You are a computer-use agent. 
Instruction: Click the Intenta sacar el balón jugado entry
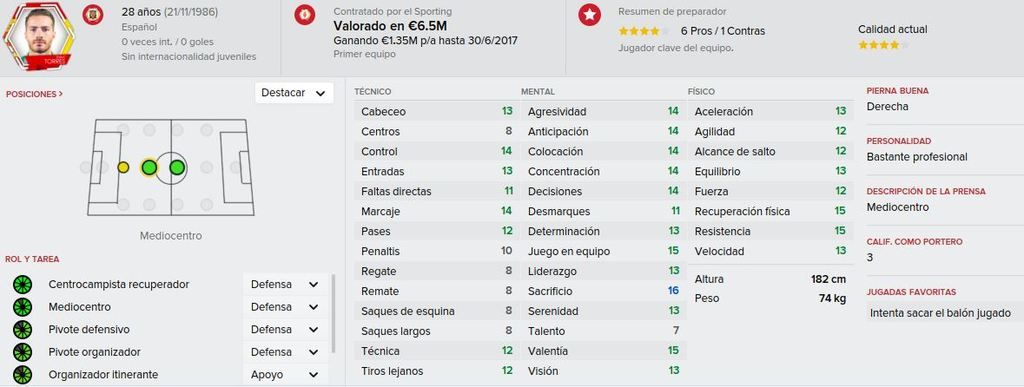click(x=940, y=313)
